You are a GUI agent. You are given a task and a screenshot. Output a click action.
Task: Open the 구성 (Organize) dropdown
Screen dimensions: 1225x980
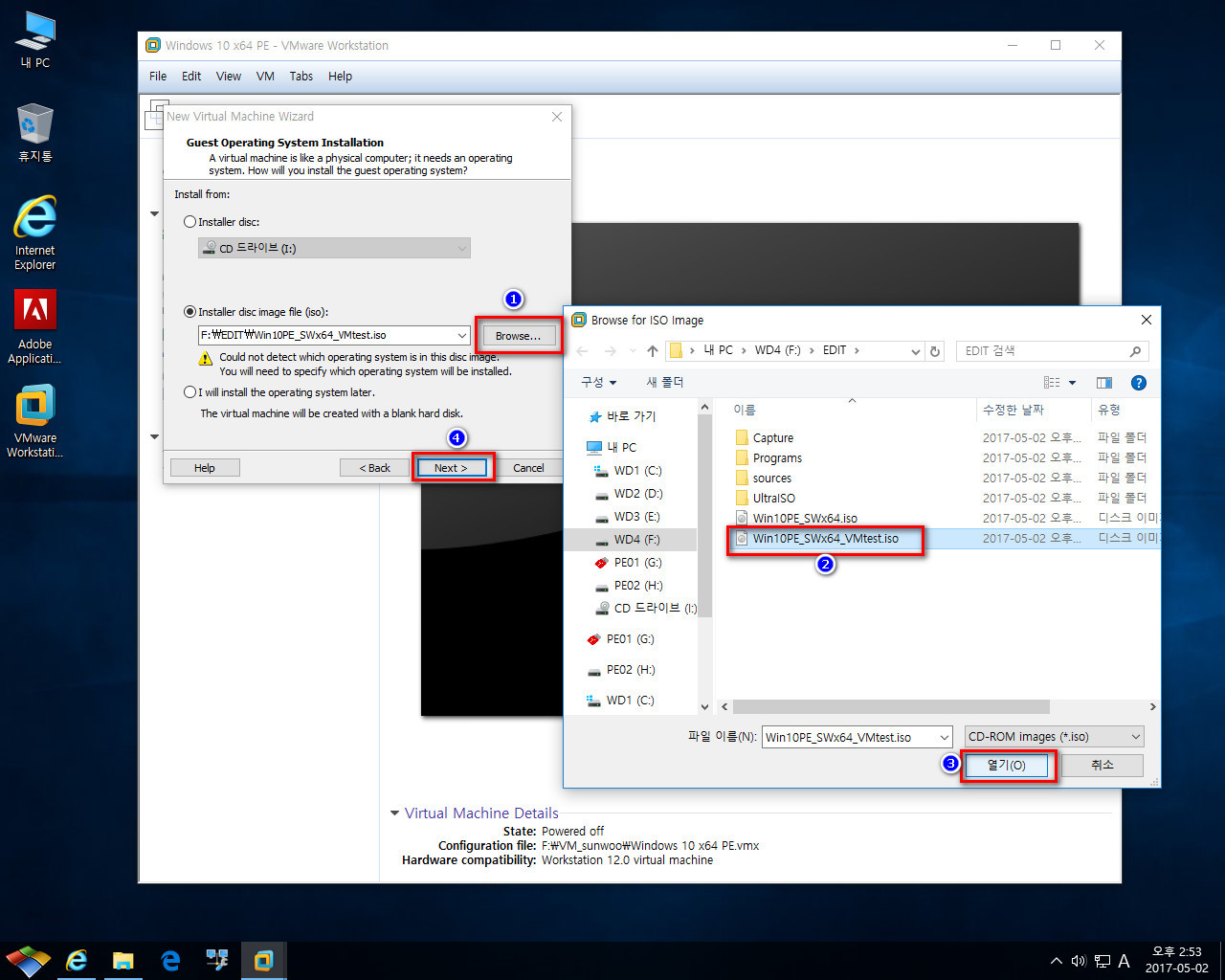click(x=599, y=383)
